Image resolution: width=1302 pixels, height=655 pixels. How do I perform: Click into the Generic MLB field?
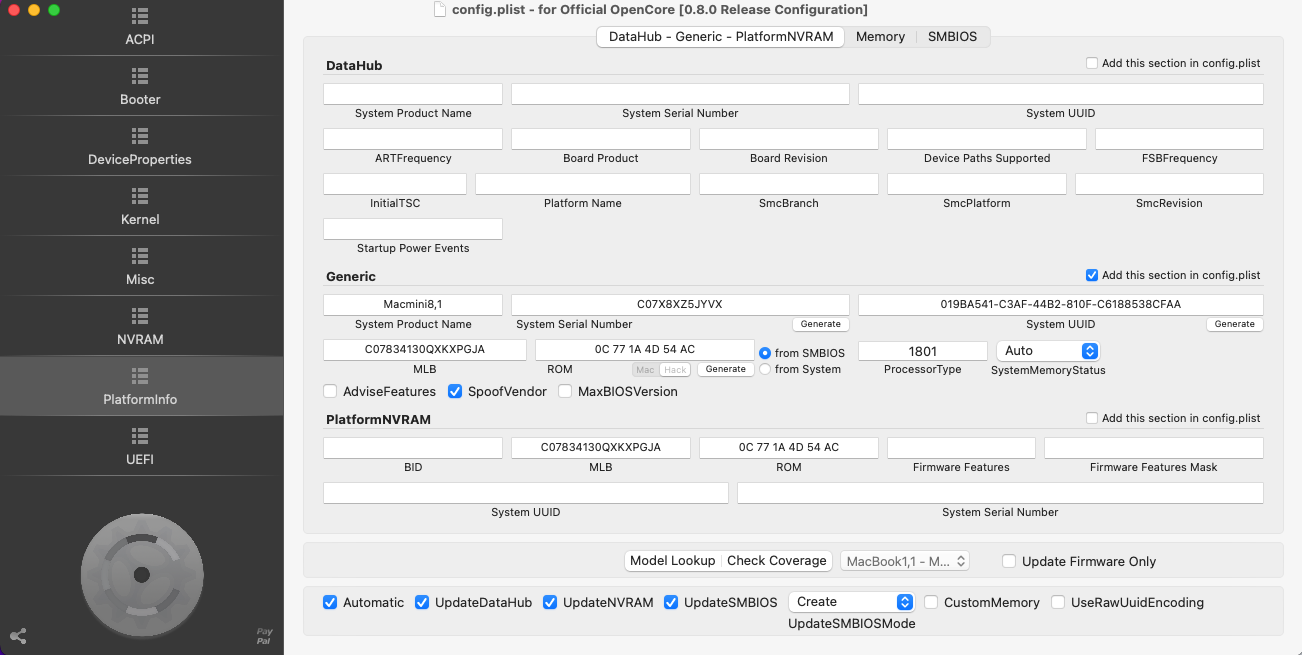click(425, 350)
